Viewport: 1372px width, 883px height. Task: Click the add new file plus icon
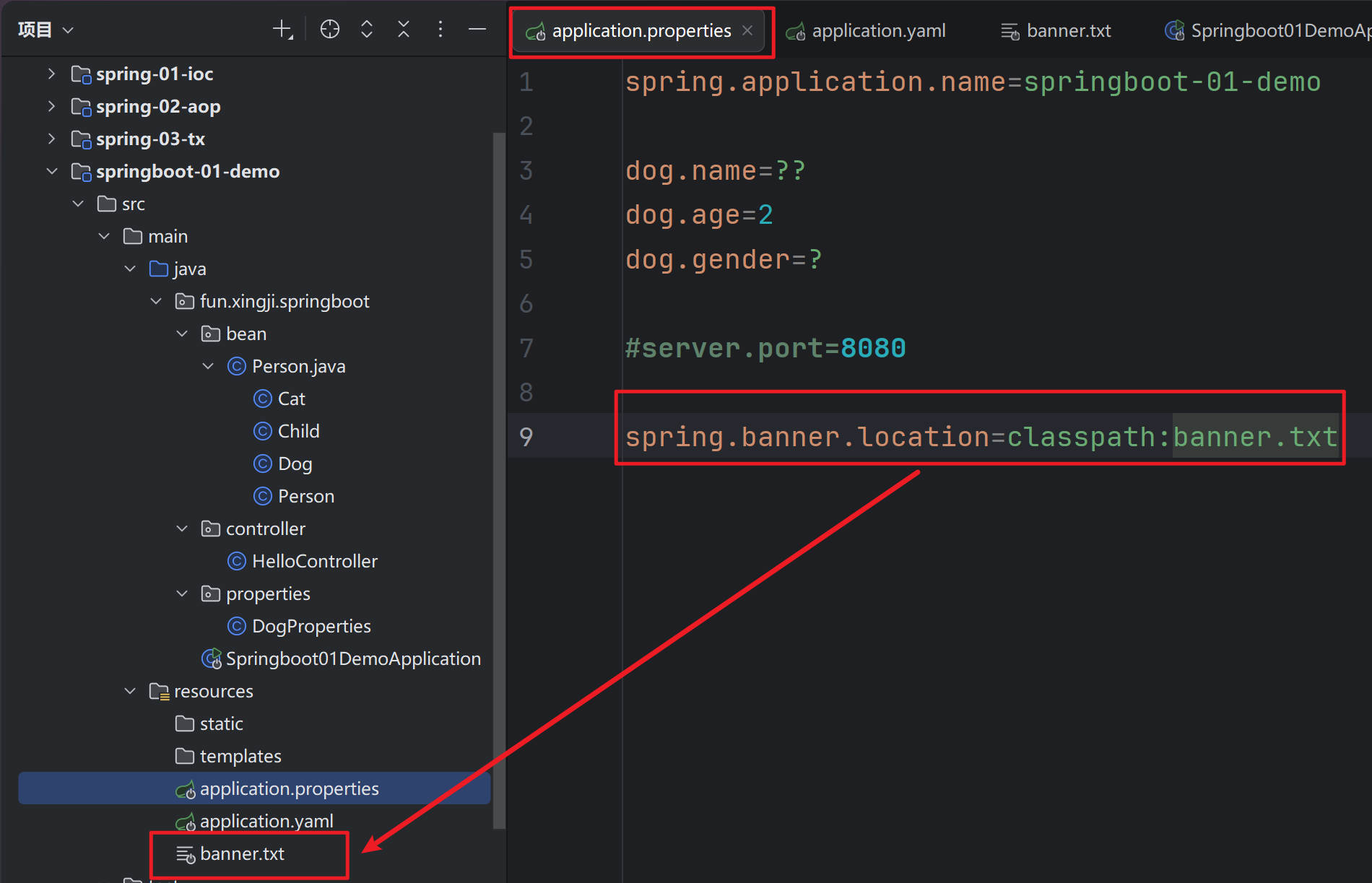point(282,30)
